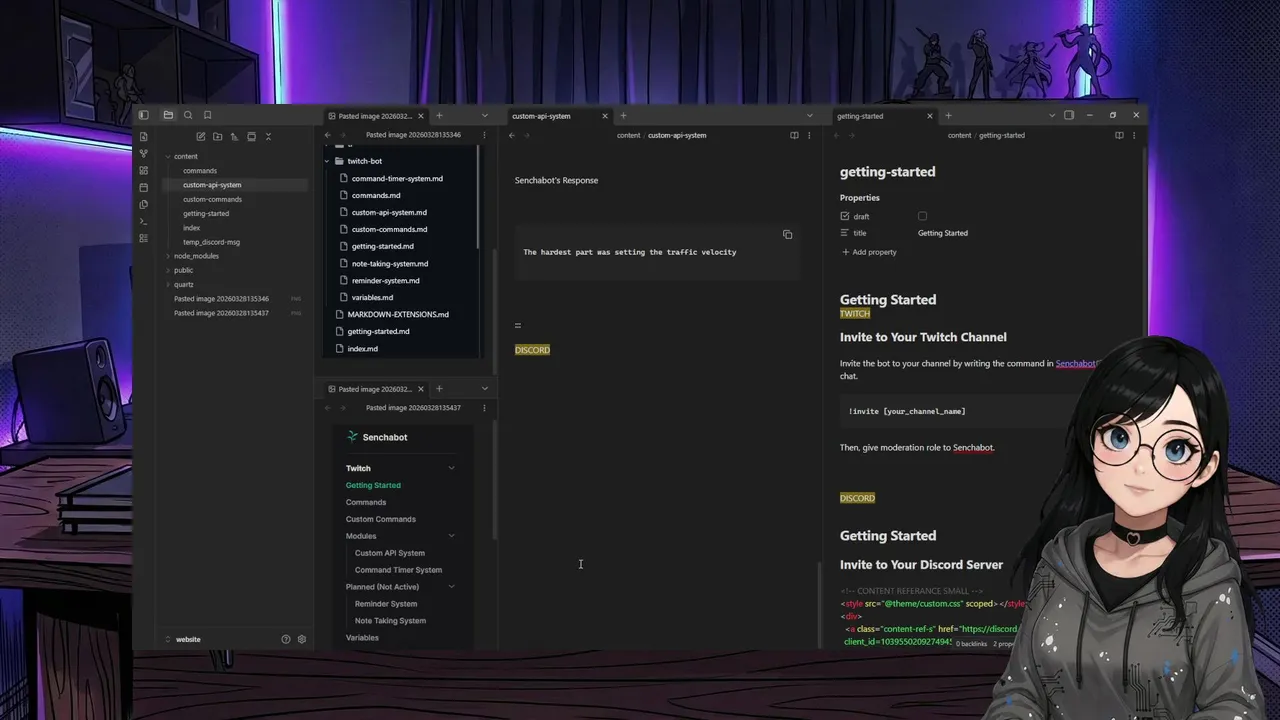Toggle the left sidebar icon

pyautogui.click(x=143, y=115)
